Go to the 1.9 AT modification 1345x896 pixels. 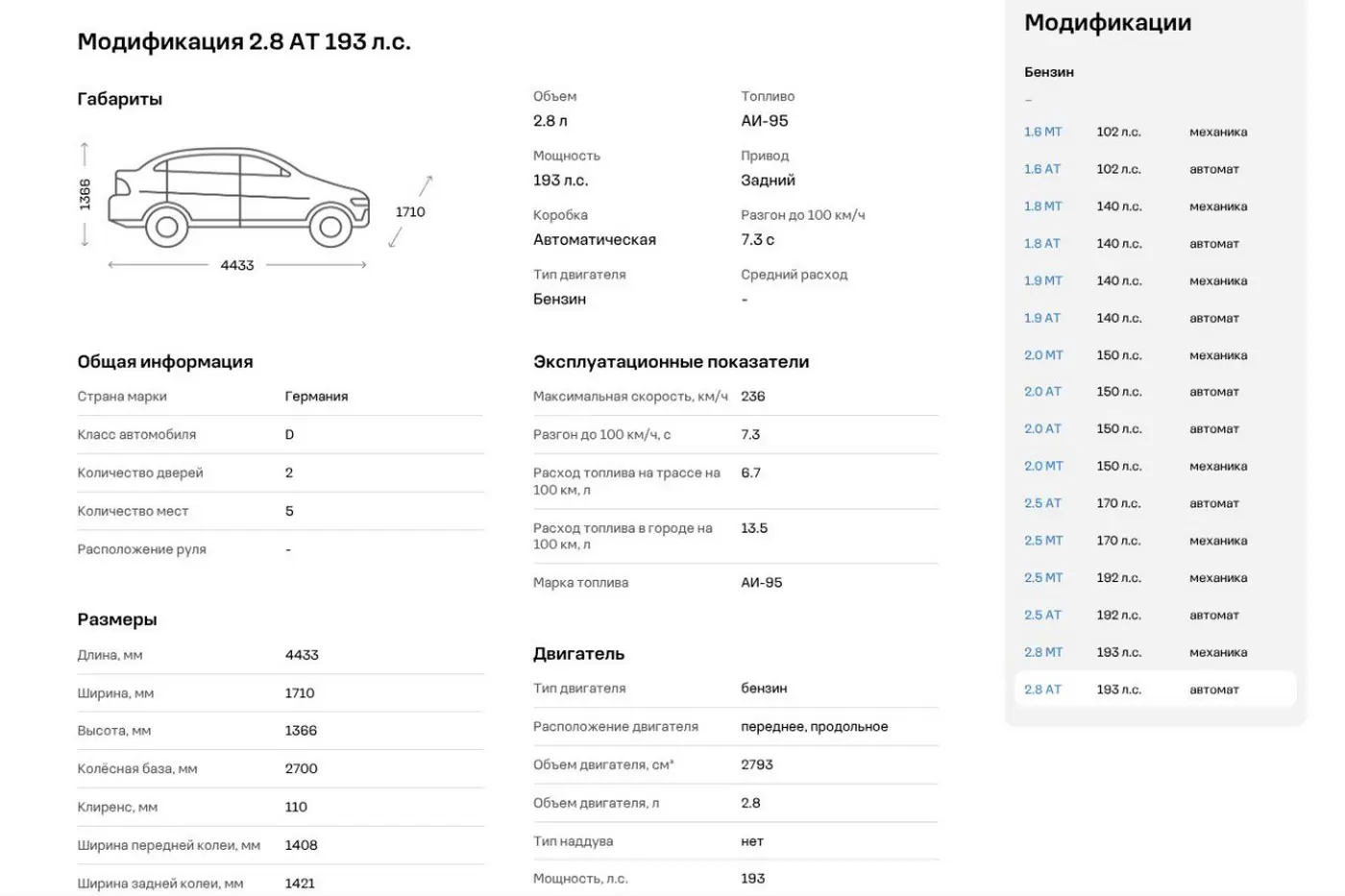point(1042,318)
